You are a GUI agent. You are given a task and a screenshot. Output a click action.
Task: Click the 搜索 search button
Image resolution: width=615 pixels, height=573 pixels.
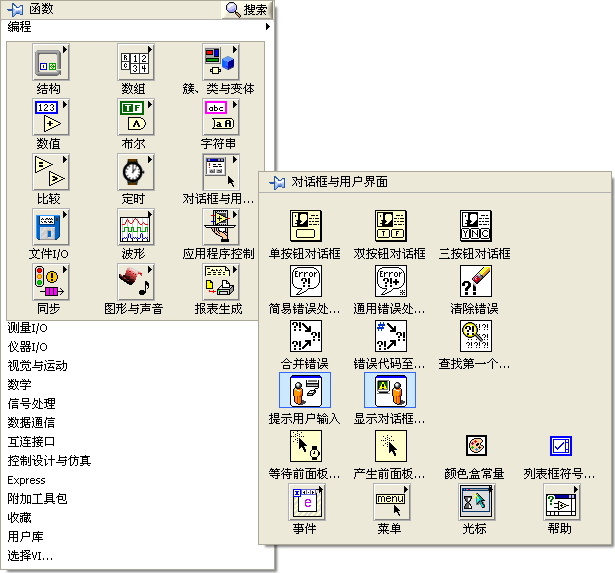point(247,9)
